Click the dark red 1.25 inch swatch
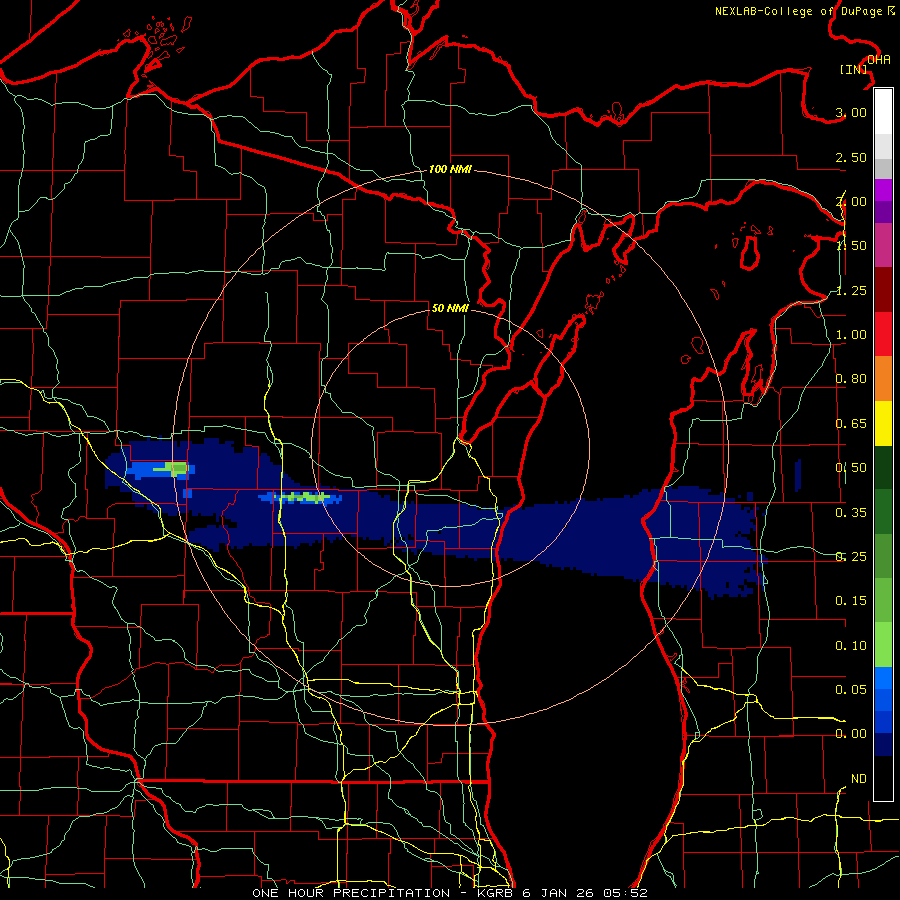Image resolution: width=900 pixels, height=900 pixels. pyautogui.click(x=883, y=290)
